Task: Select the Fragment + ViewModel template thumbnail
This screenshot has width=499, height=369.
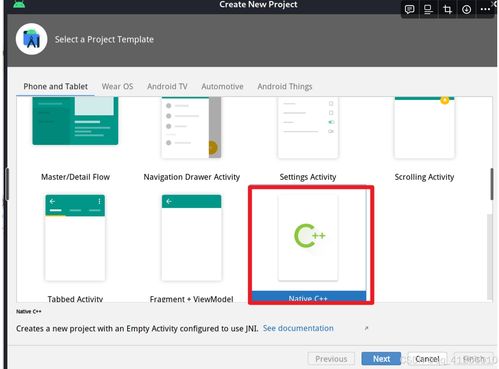Action: pyautogui.click(x=191, y=238)
